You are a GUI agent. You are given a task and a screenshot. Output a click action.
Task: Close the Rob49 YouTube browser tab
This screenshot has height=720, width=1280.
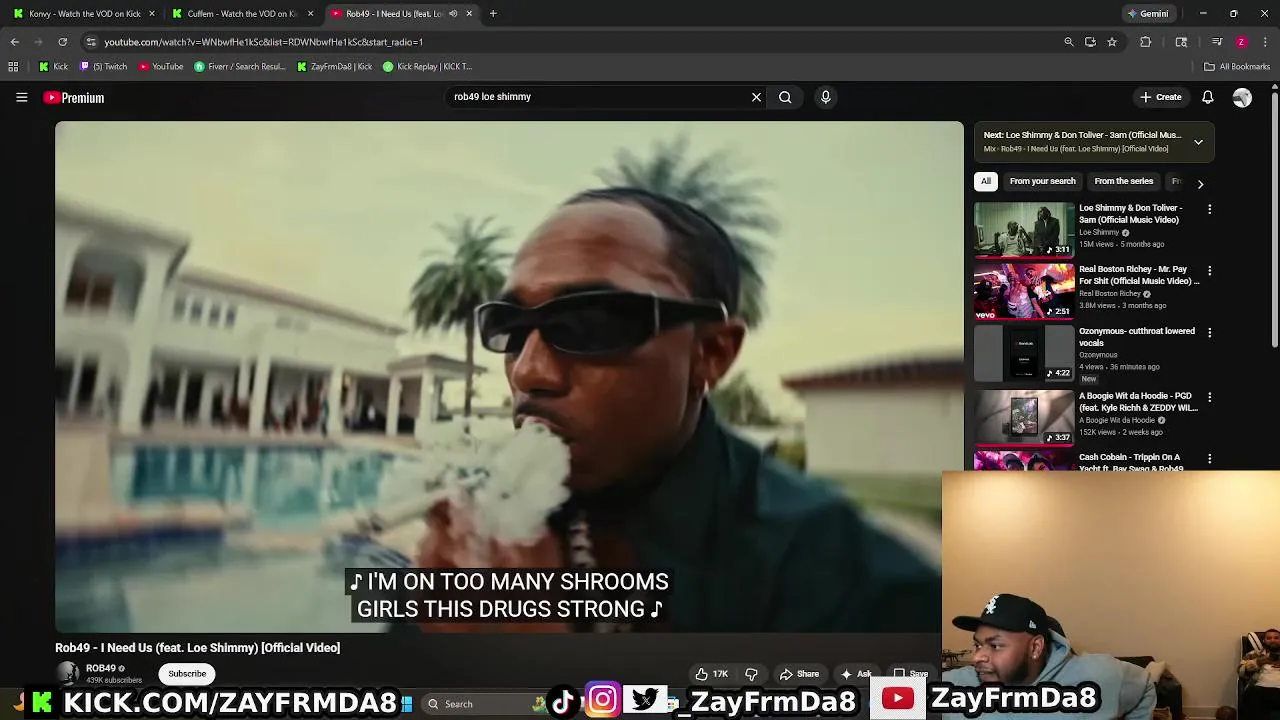tap(469, 13)
